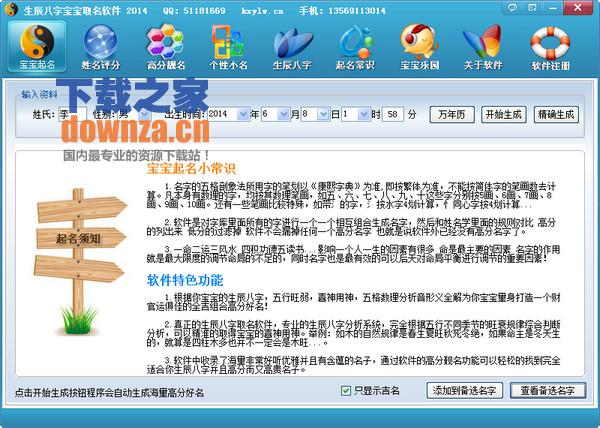This screenshot has height=428, width=600.
Task: Open the 关于软件 butterfly icon
Action: tap(483, 47)
